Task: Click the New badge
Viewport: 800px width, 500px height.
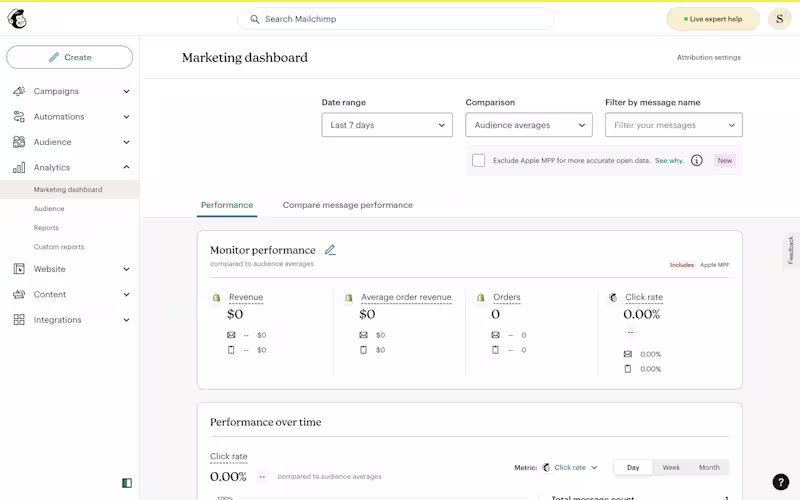Action: [724, 160]
